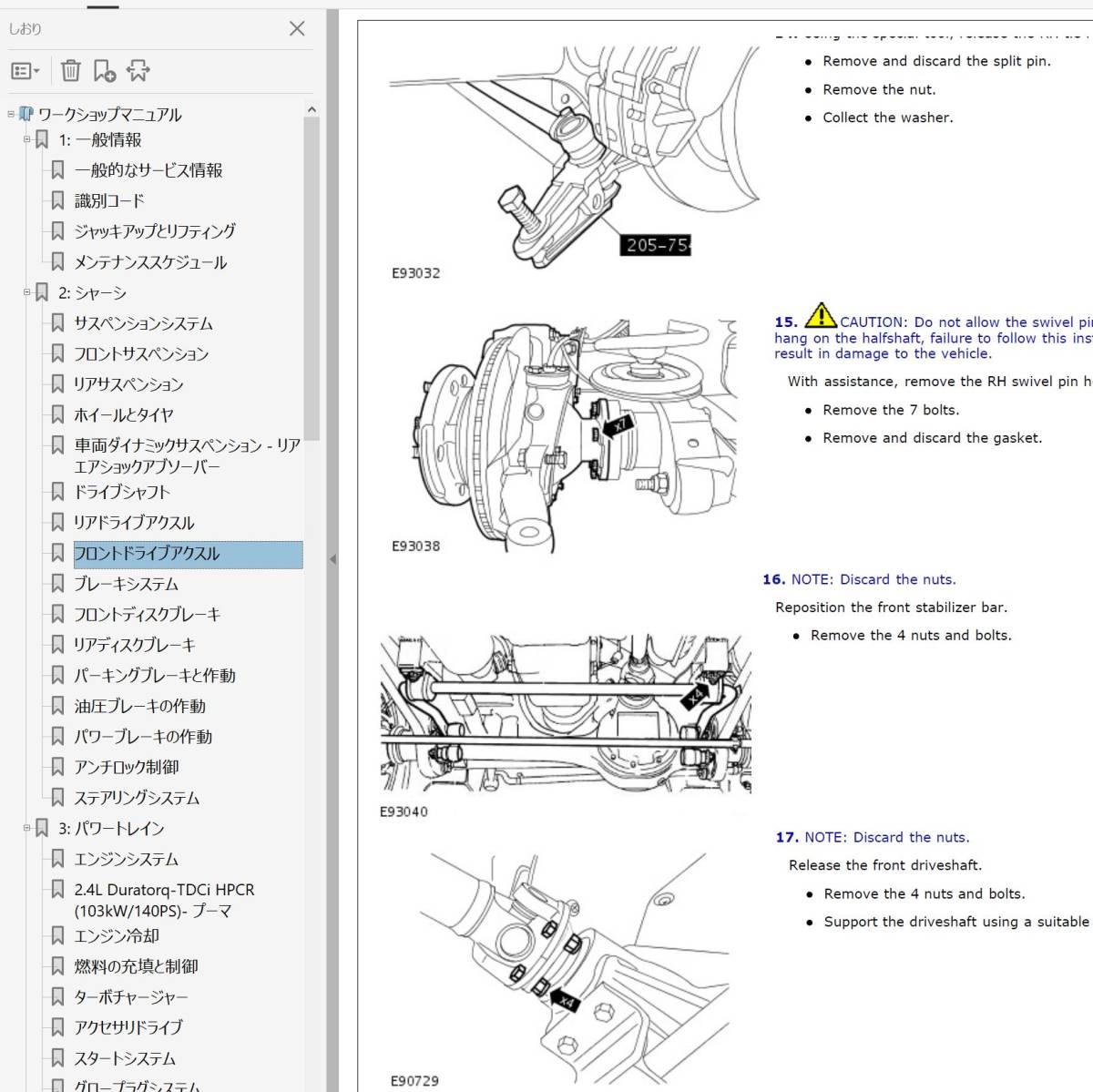The height and width of the screenshot is (1092, 1093).
Task: Collapse the ワークショップマニュアル root node
Action: click(x=11, y=115)
